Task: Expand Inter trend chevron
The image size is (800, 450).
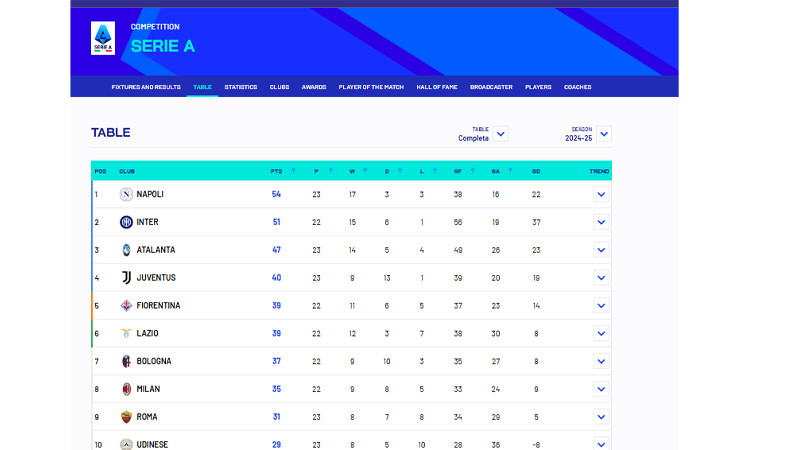Action: point(601,222)
